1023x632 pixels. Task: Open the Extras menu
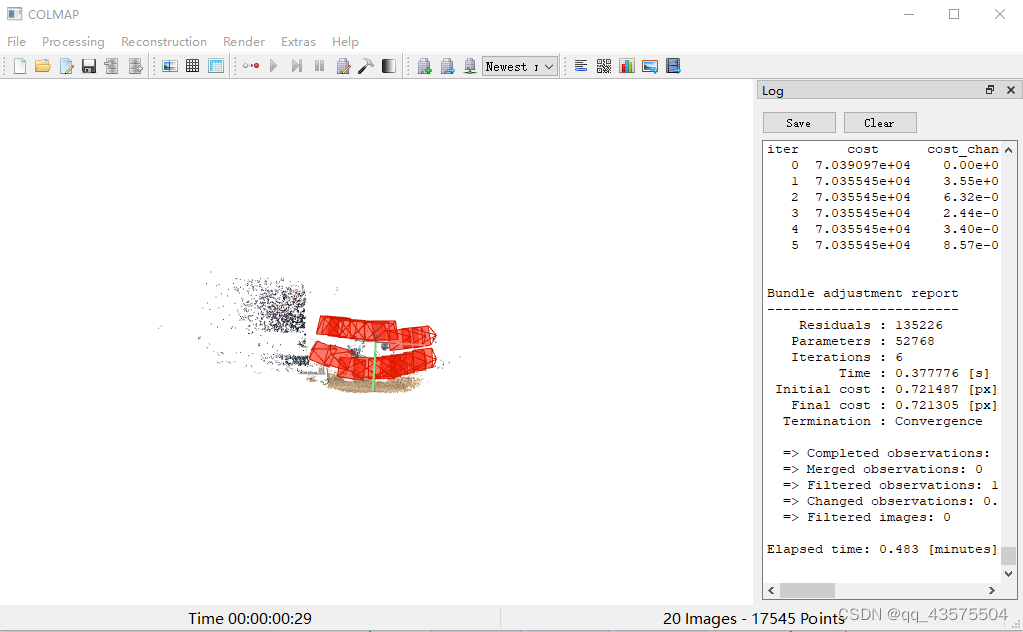(x=298, y=42)
